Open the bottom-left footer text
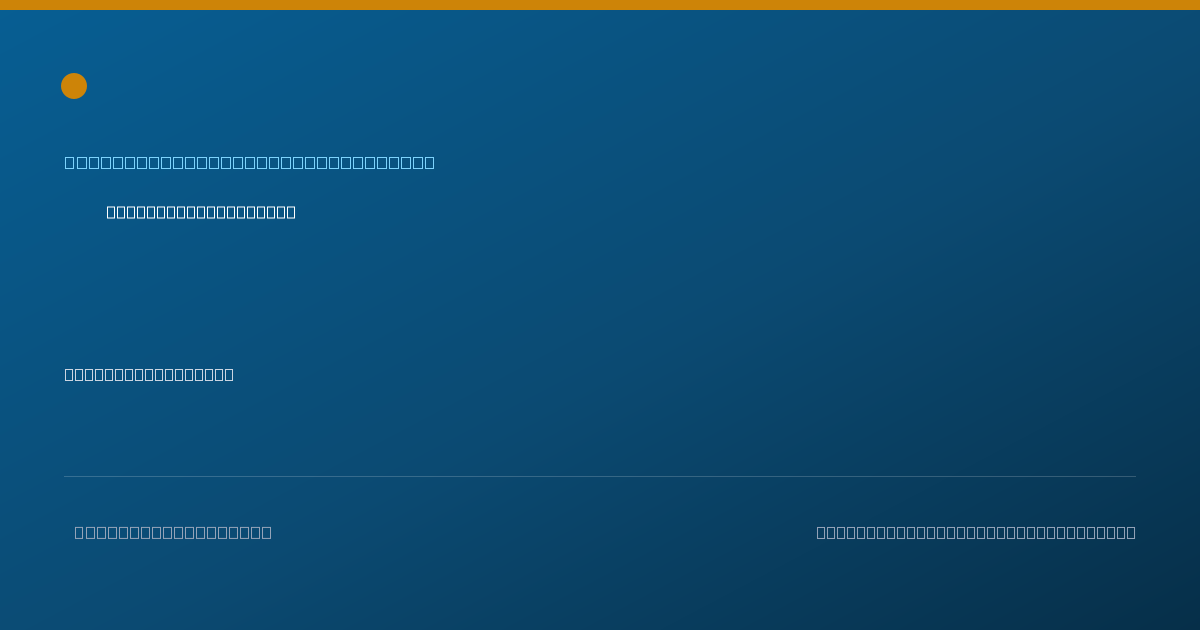 tap(173, 532)
